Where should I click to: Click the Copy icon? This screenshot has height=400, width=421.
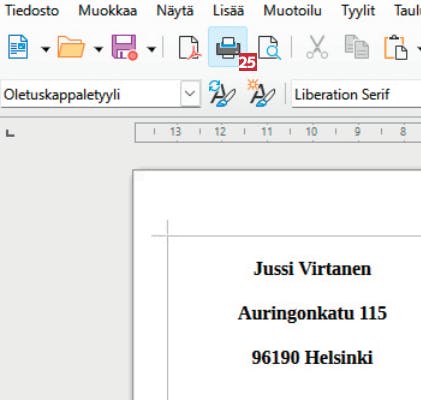tap(357, 47)
